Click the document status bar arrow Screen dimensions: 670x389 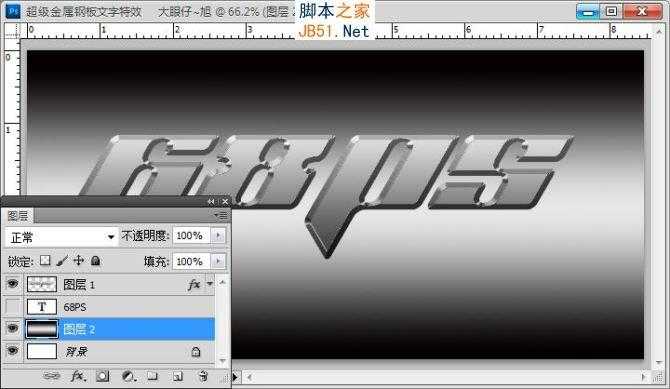coord(235,377)
